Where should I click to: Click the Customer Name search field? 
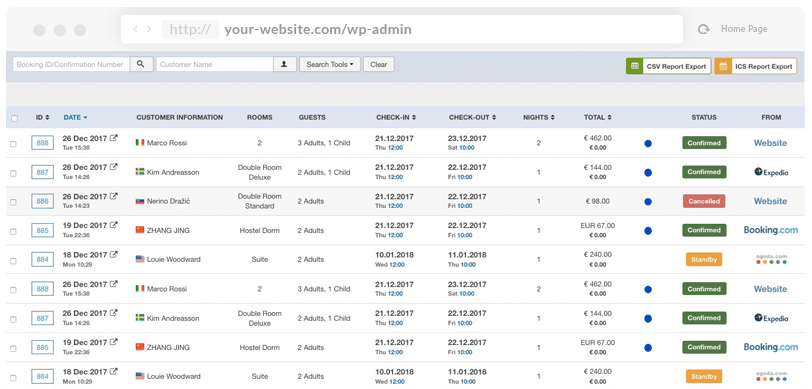214,65
